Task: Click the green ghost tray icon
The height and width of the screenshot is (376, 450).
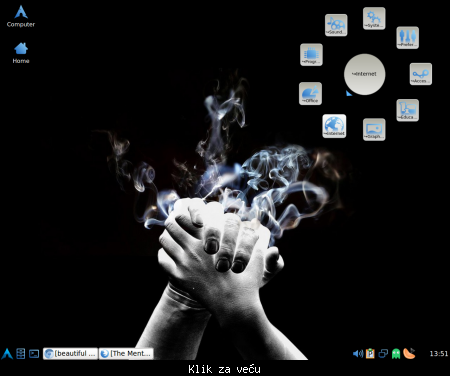Action: pos(396,354)
